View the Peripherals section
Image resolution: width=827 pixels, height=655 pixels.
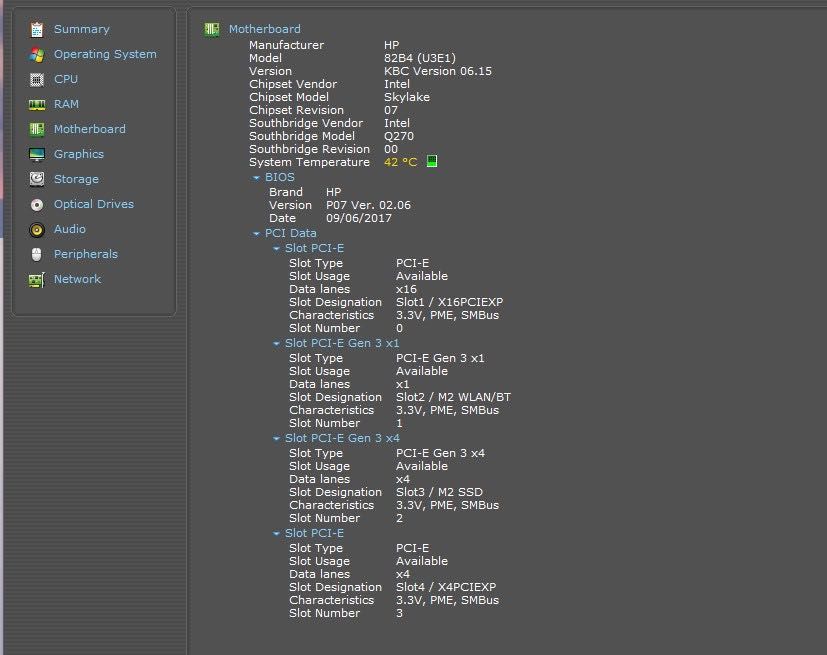[85, 254]
